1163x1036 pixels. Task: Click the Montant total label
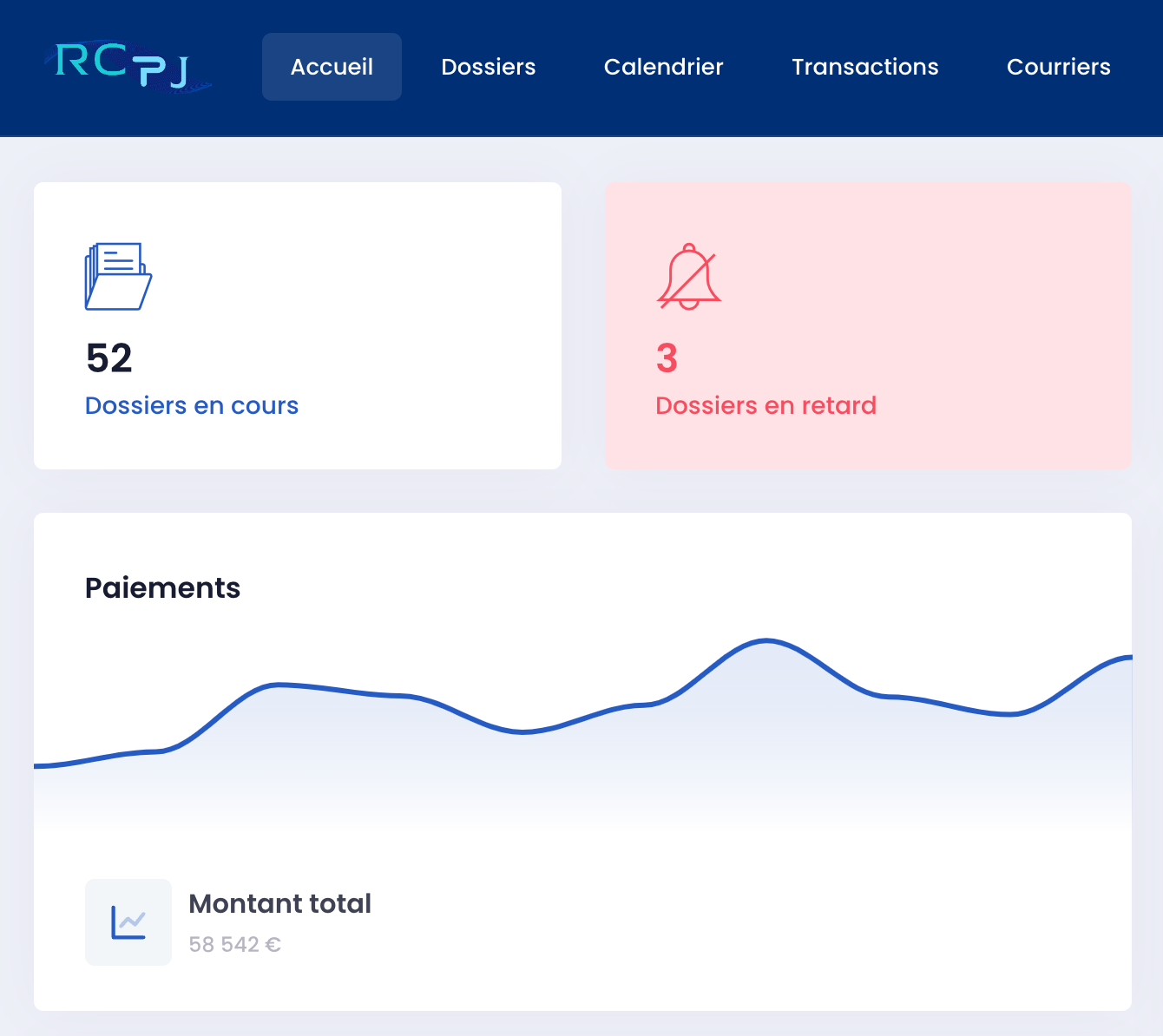click(279, 904)
